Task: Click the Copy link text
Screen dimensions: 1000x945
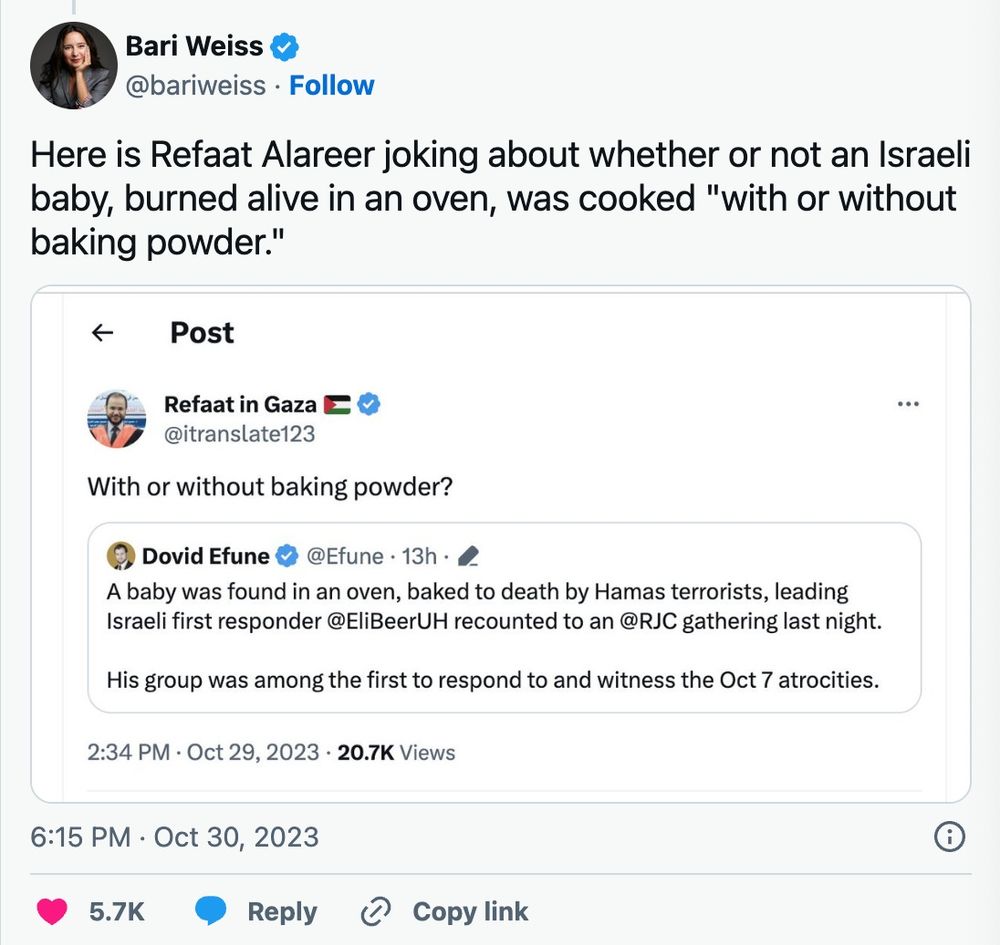Action: (x=470, y=912)
